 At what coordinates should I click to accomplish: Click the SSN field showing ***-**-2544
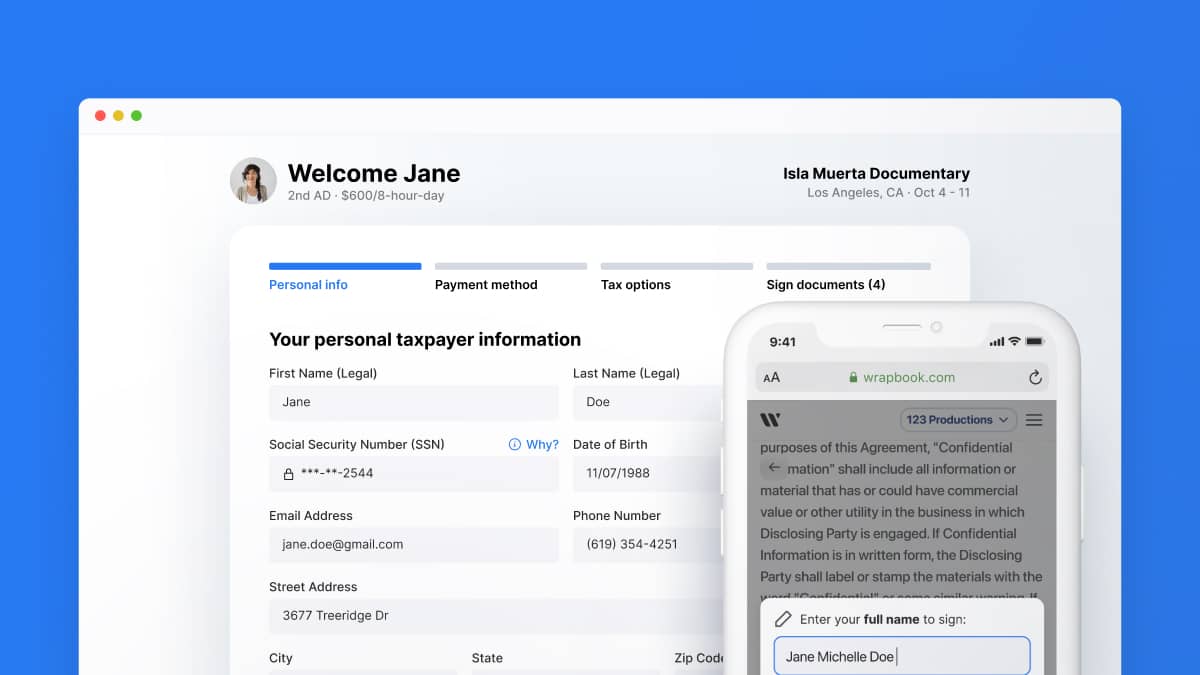(414, 473)
